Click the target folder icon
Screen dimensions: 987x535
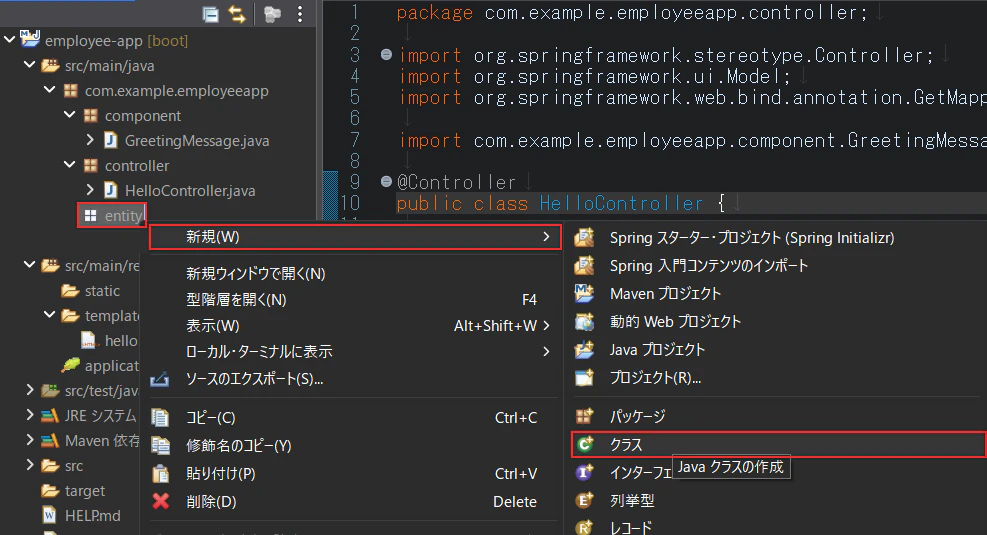[x=50, y=490]
